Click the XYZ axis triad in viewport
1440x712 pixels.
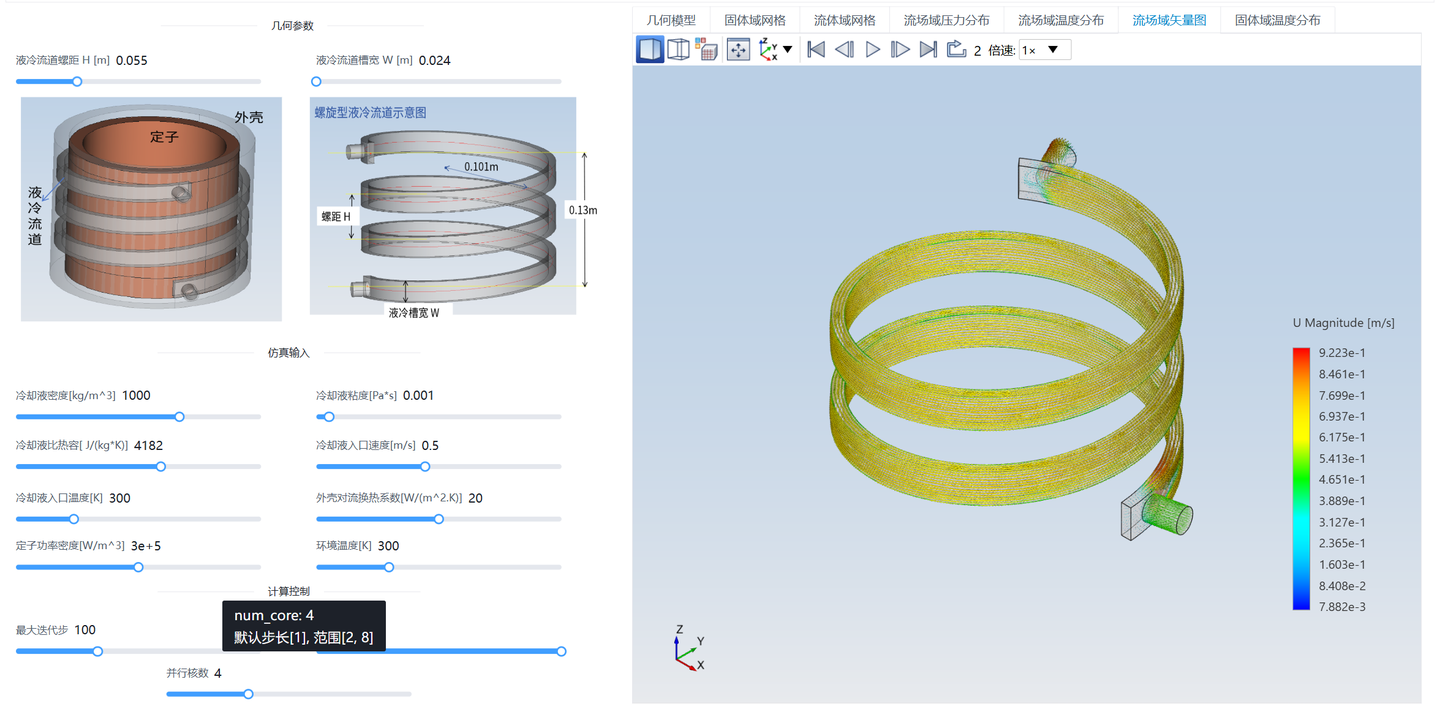[688, 647]
